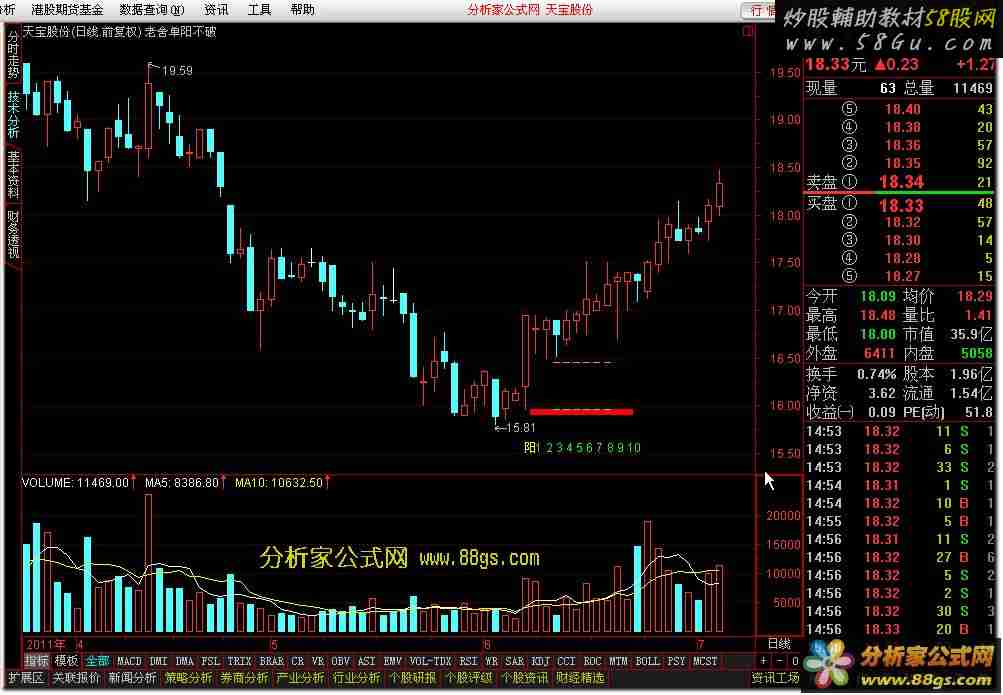Apply the MTM indicator
The width and height of the screenshot is (1003, 695).
[618, 661]
